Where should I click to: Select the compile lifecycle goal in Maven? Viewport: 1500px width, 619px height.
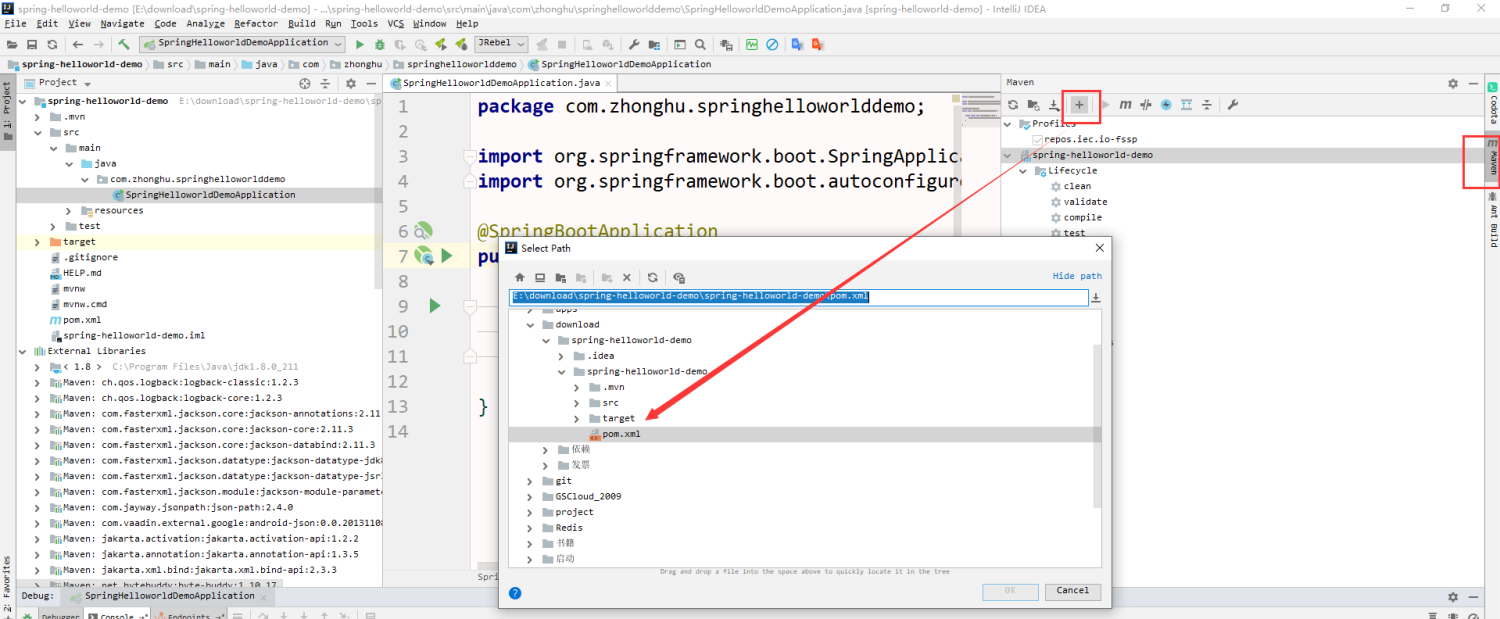click(x=1082, y=217)
